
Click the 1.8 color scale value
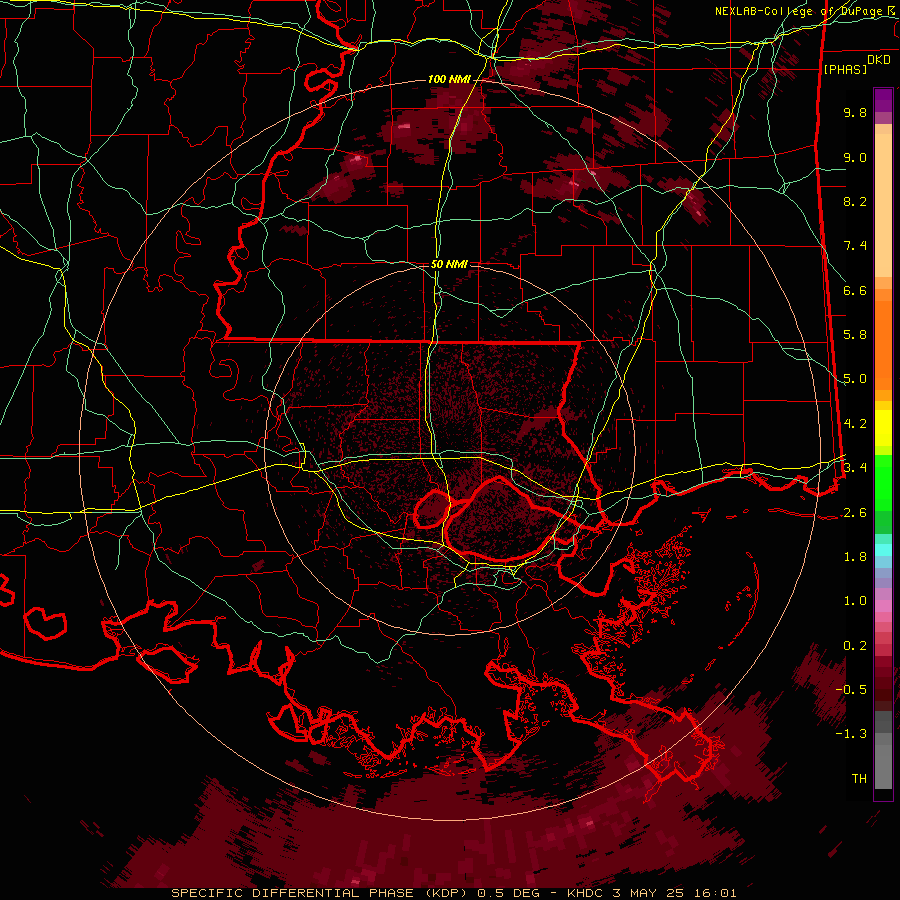click(855, 557)
